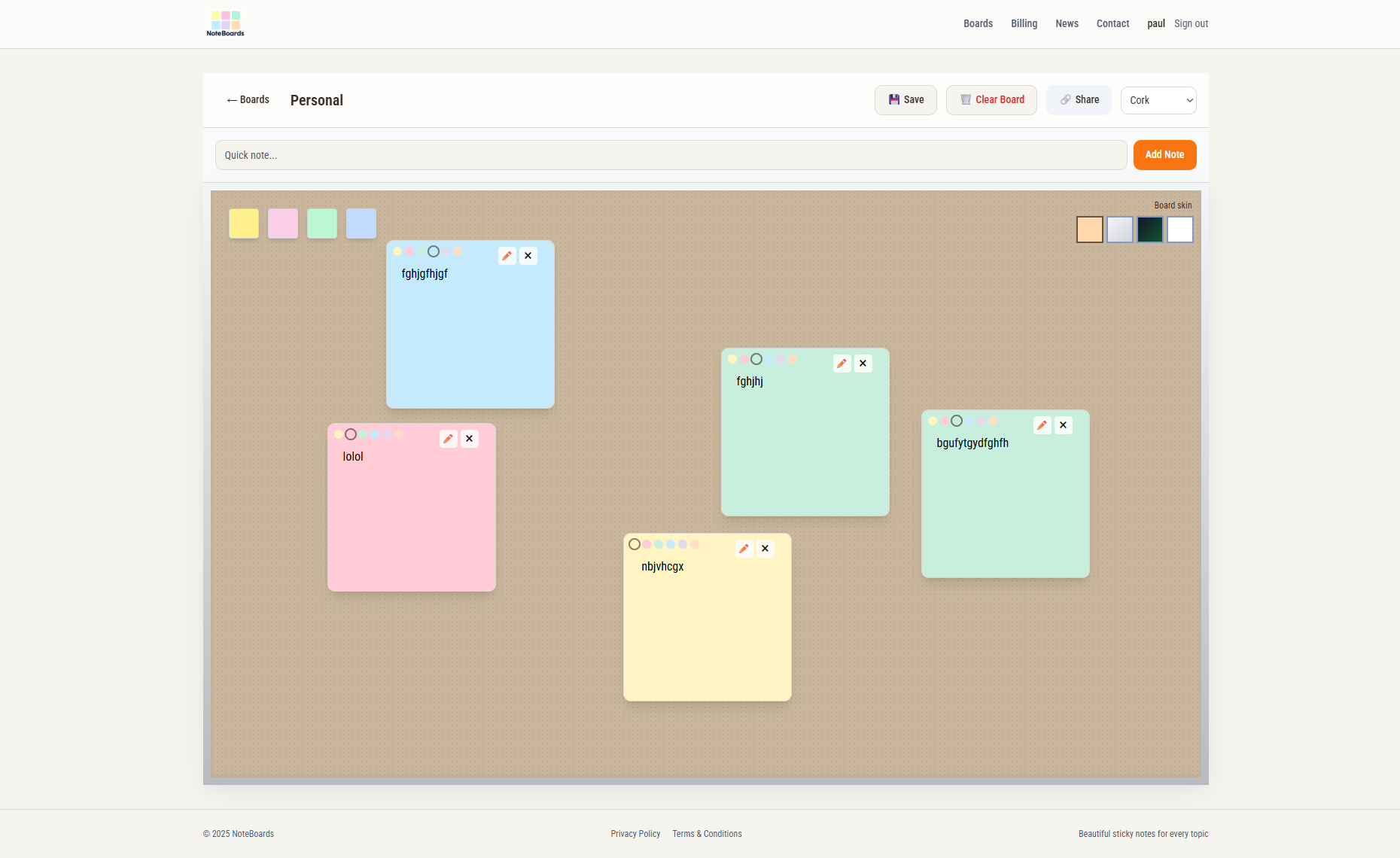Viewport: 1400px width, 858px height.
Task: Open the pencil editor on the nbjvhcgx note
Action: click(x=744, y=548)
